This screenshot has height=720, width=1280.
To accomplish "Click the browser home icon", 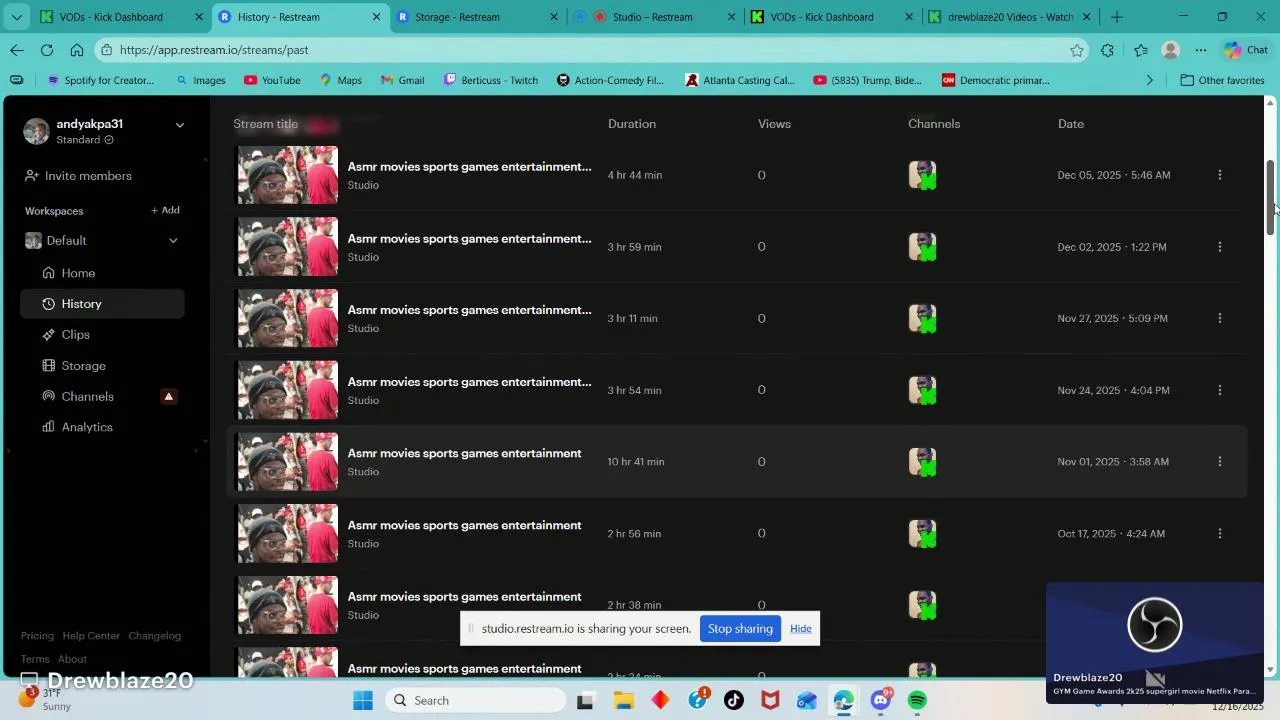I will (77, 50).
